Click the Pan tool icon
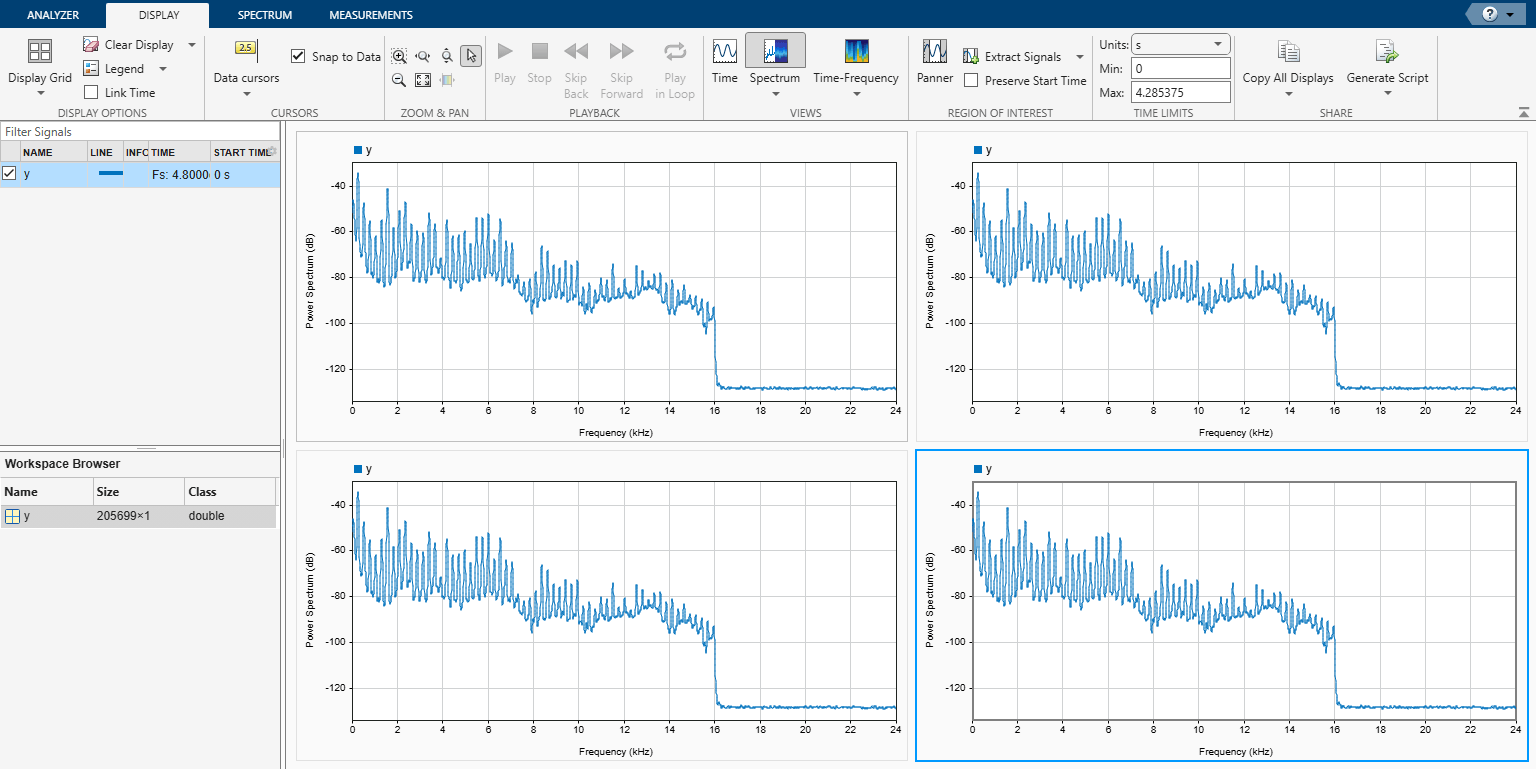The height and width of the screenshot is (769, 1536). coord(447,81)
